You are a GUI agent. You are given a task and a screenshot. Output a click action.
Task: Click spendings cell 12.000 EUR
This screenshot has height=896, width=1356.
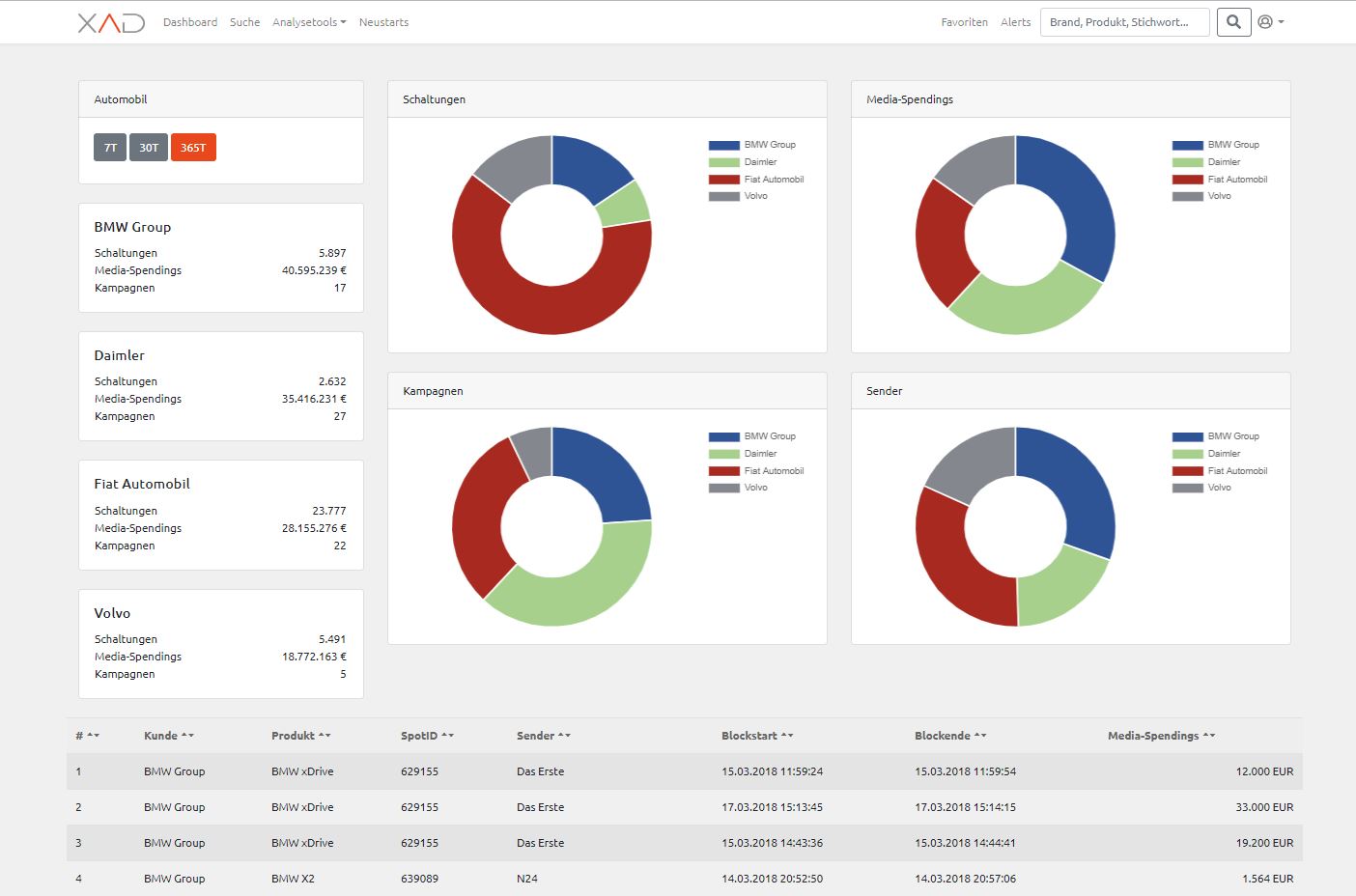coord(1264,771)
